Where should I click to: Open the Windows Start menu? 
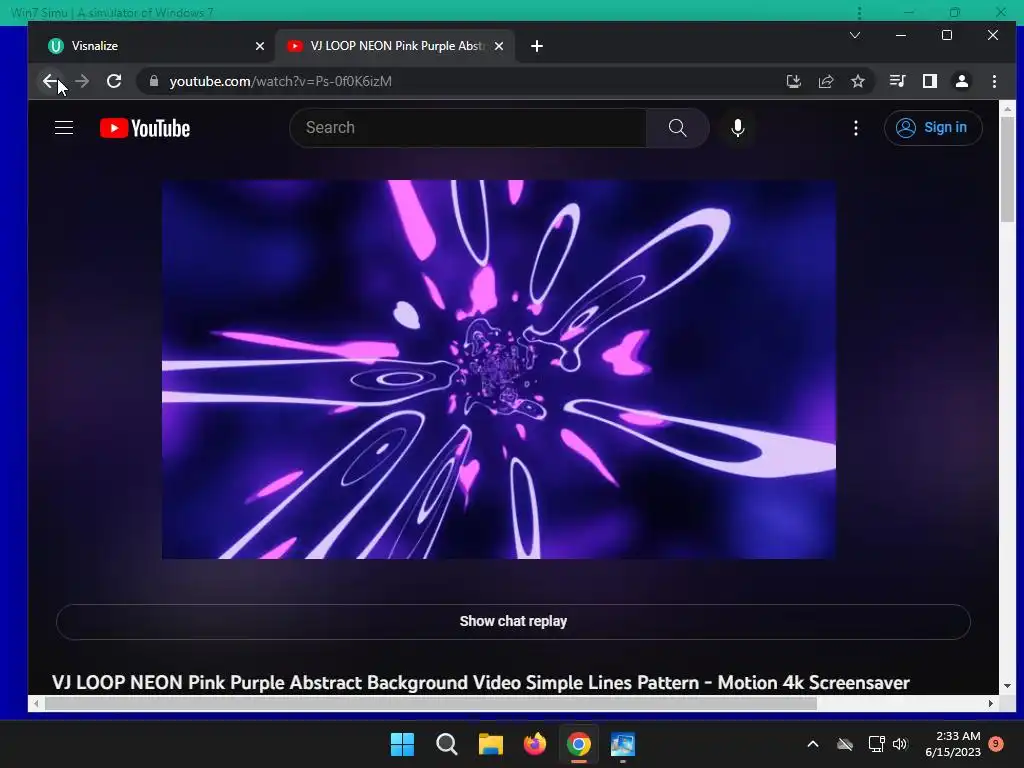[402, 744]
